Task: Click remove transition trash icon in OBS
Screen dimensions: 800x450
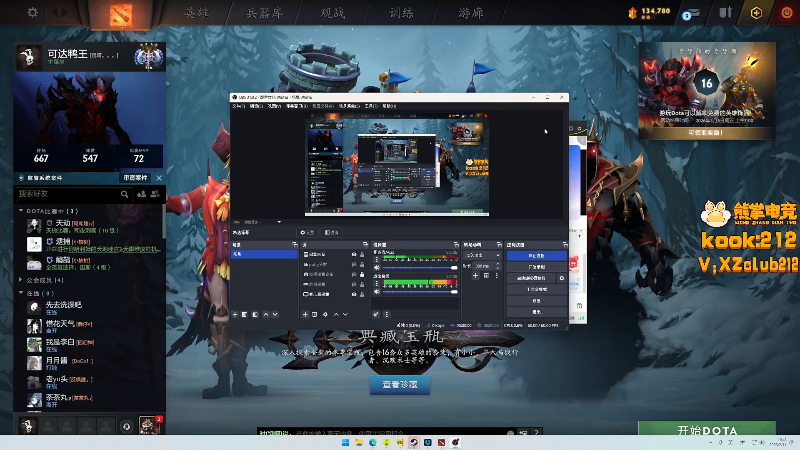Action: (486, 276)
